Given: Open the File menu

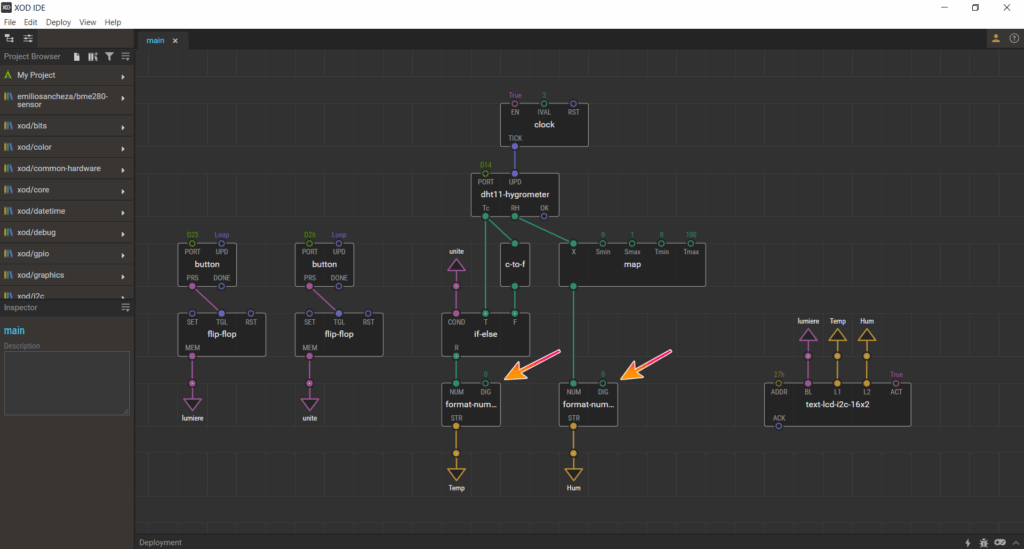Looking at the screenshot, I should [10, 22].
